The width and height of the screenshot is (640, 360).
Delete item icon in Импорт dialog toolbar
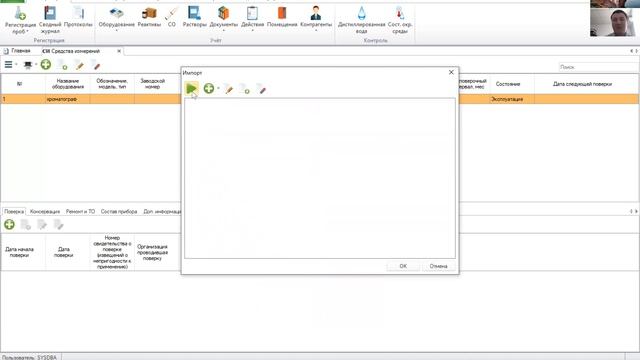[x=261, y=88]
